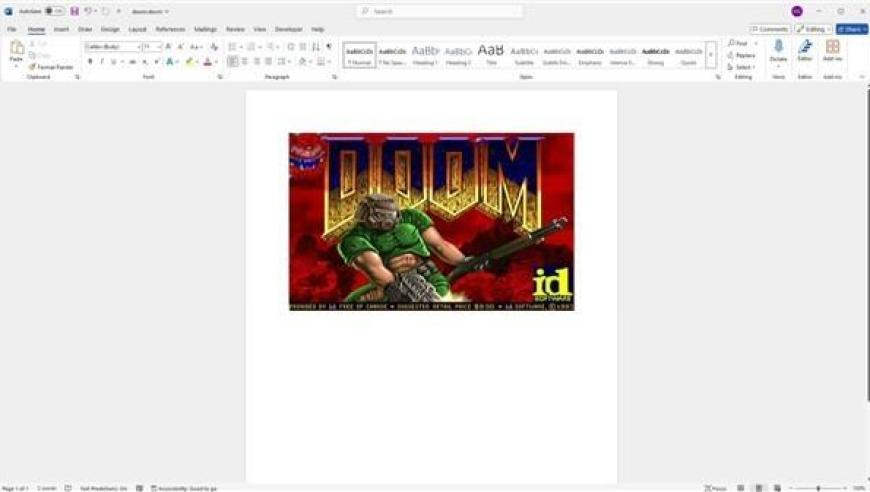The height and width of the screenshot is (492, 870).
Task: Open the File menu
Action: (x=12, y=29)
